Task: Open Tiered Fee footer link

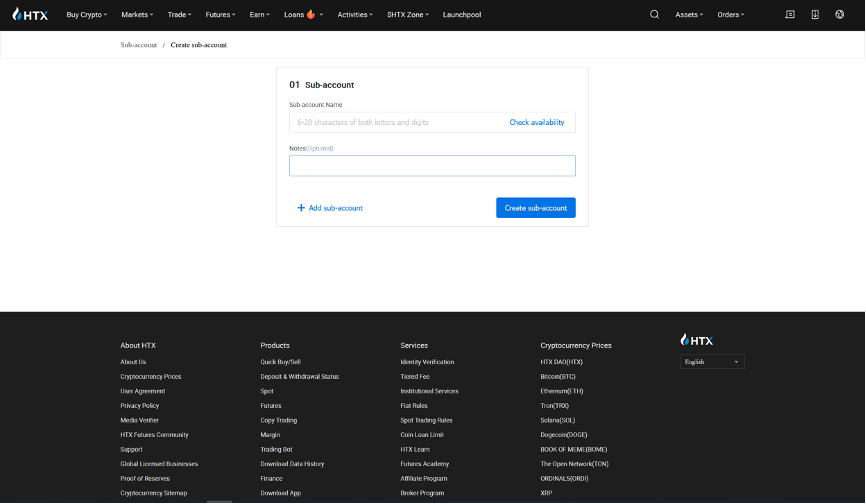Action: [x=415, y=376]
